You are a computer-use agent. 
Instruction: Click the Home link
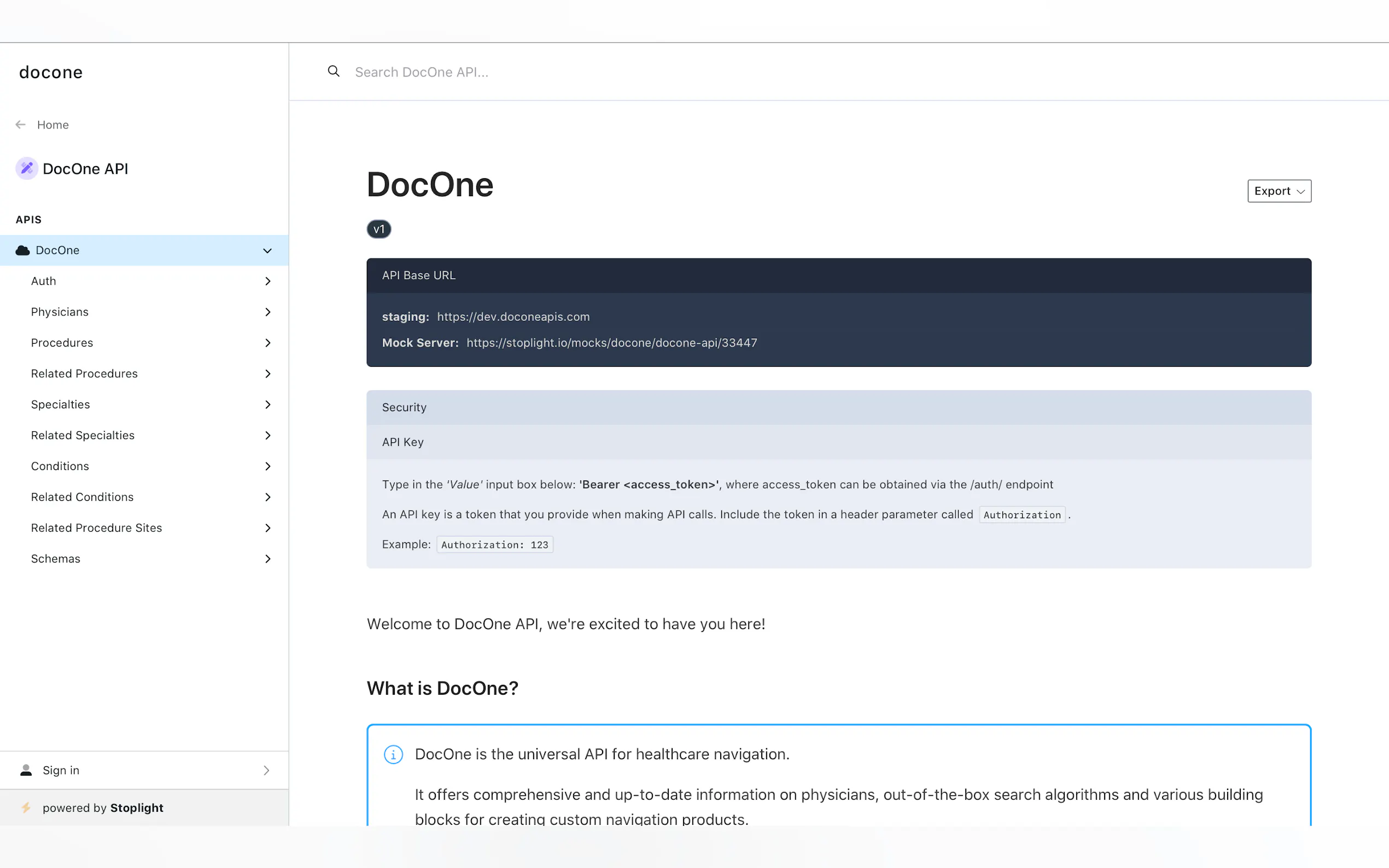pos(53,125)
